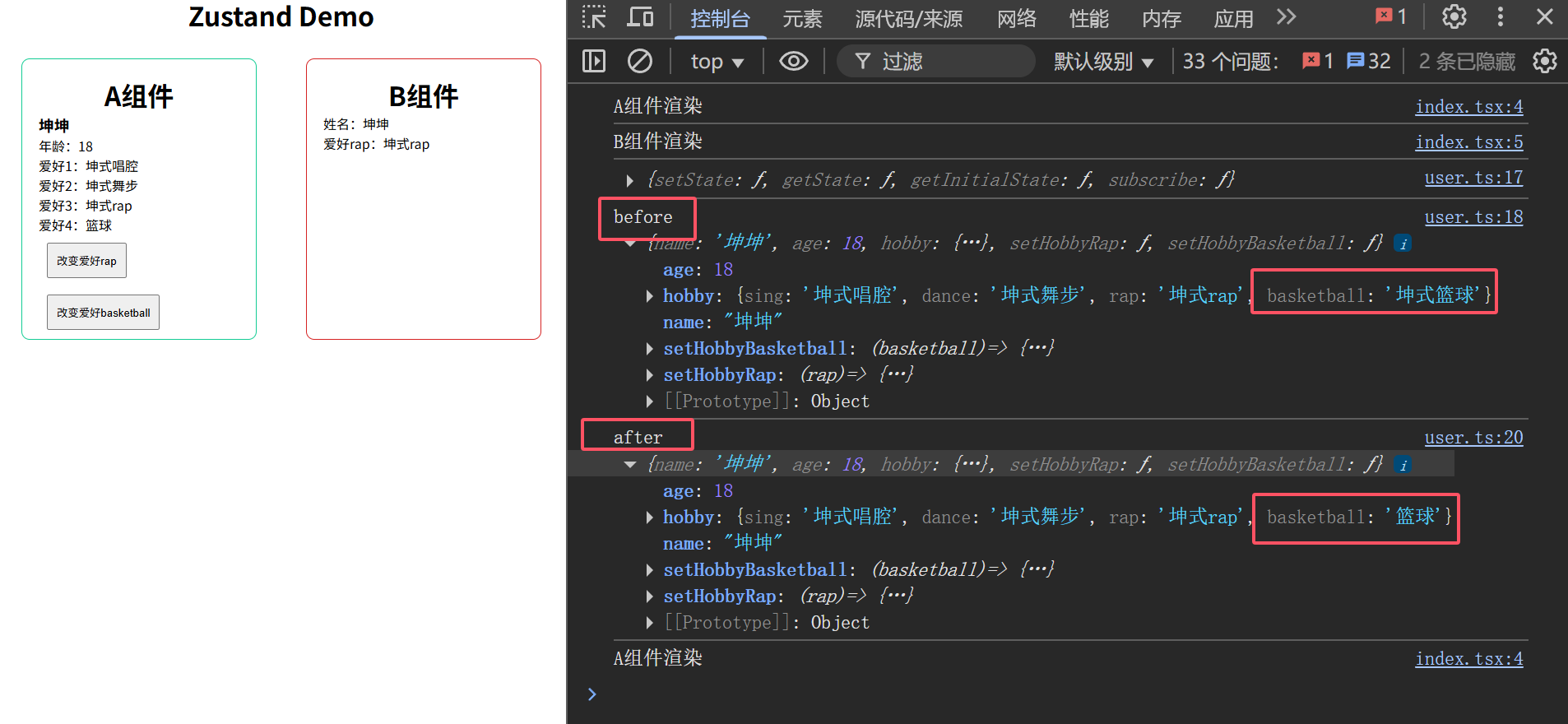Click the 年龄: 18 line in A组件

point(66,146)
